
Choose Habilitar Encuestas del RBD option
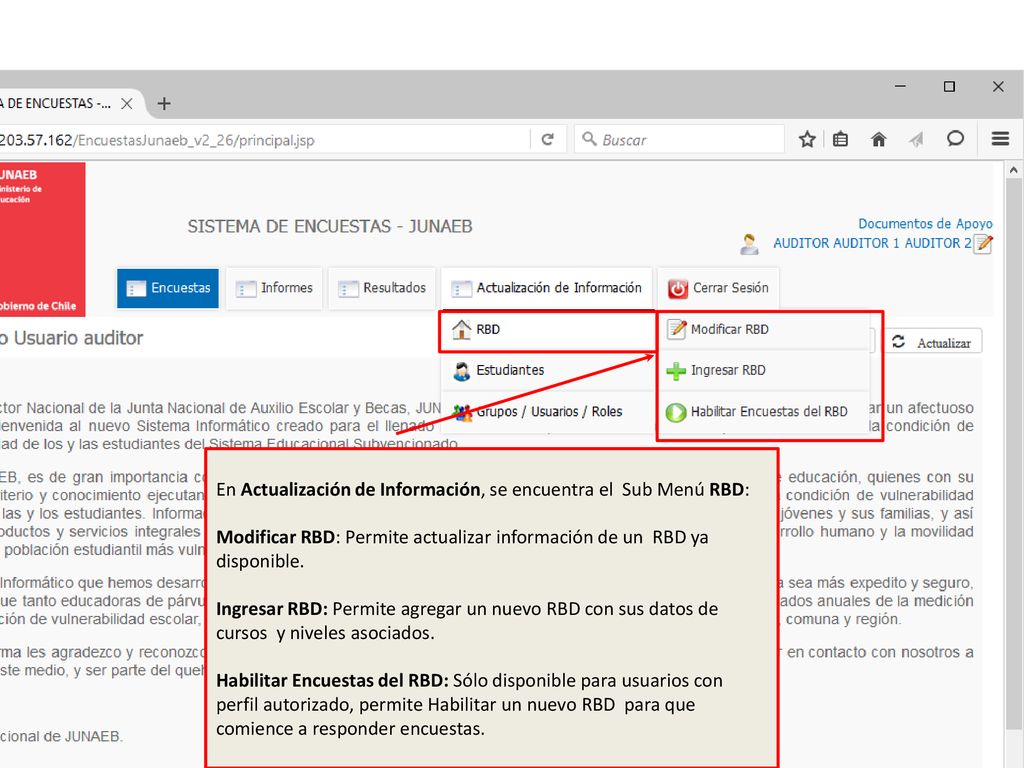(x=764, y=412)
